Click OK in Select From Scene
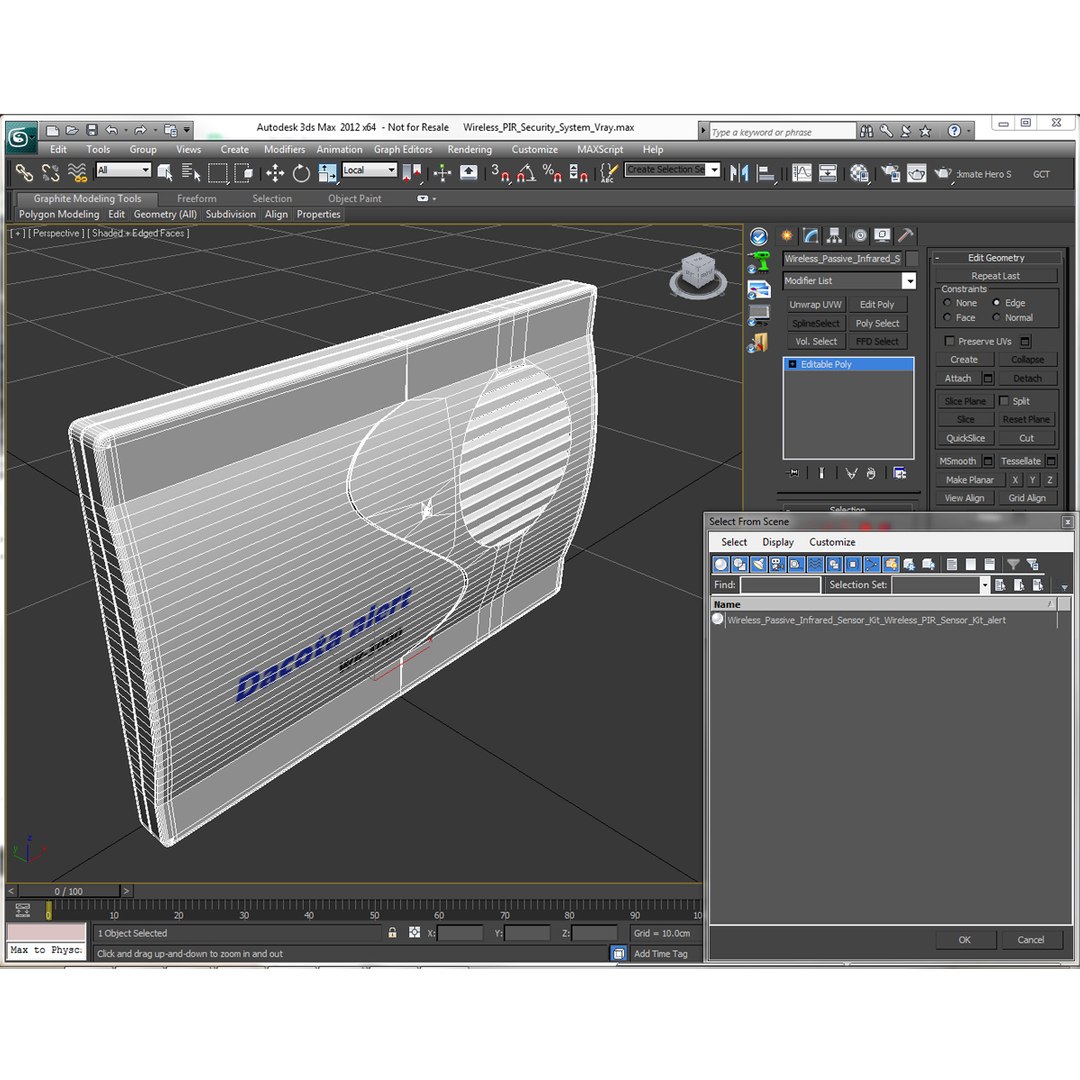The image size is (1080, 1080). click(x=965, y=939)
